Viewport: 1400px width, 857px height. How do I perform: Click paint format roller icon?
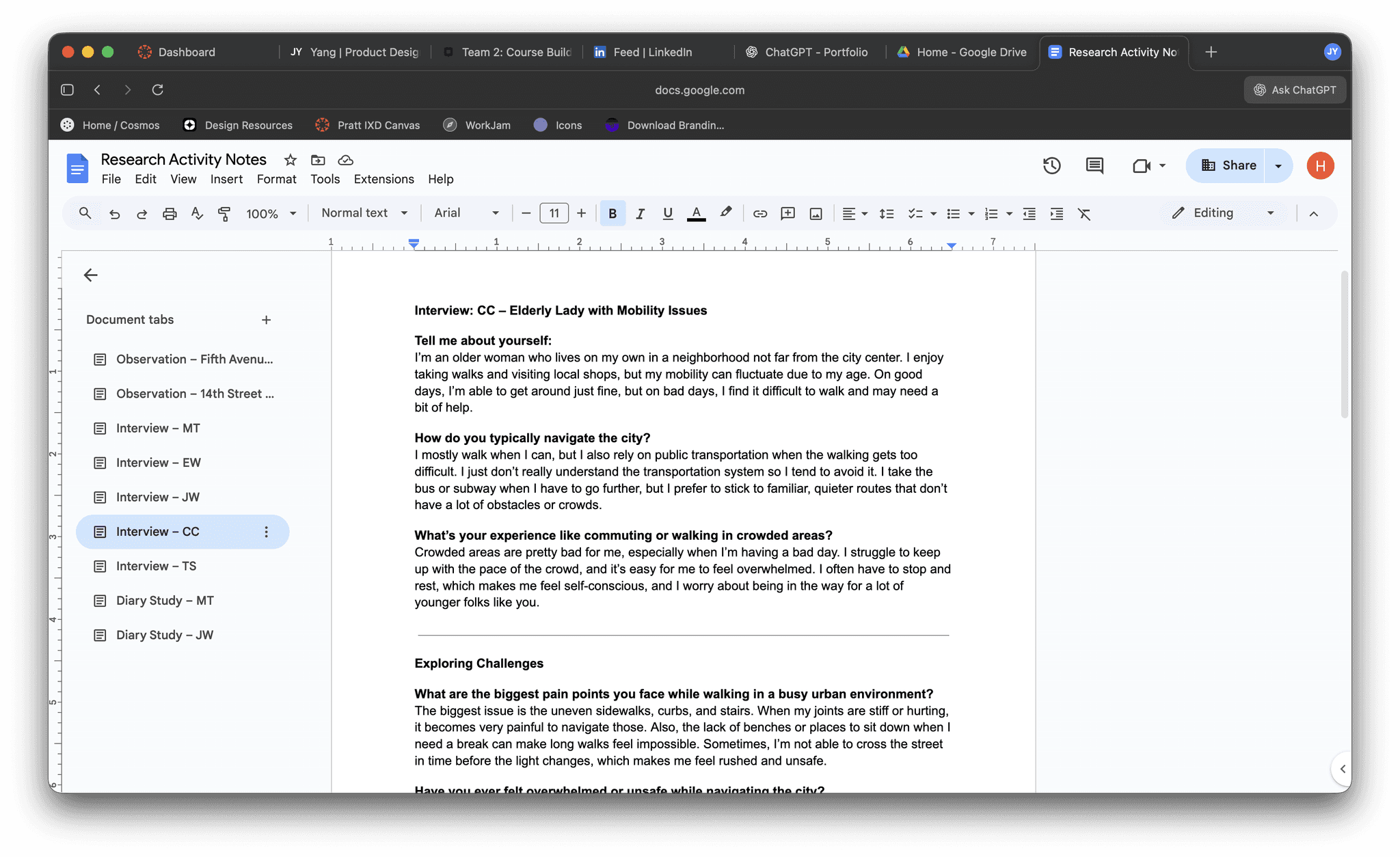pyautogui.click(x=224, y=214)
